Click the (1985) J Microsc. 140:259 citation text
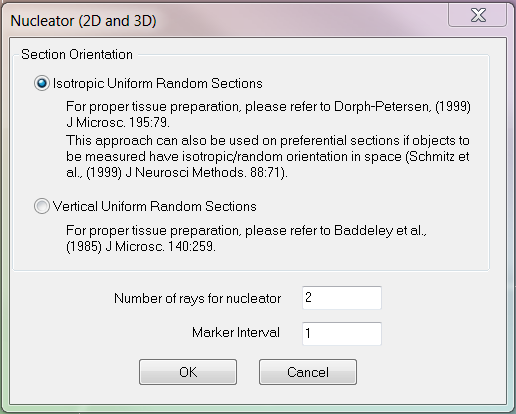 click(141, 247)
